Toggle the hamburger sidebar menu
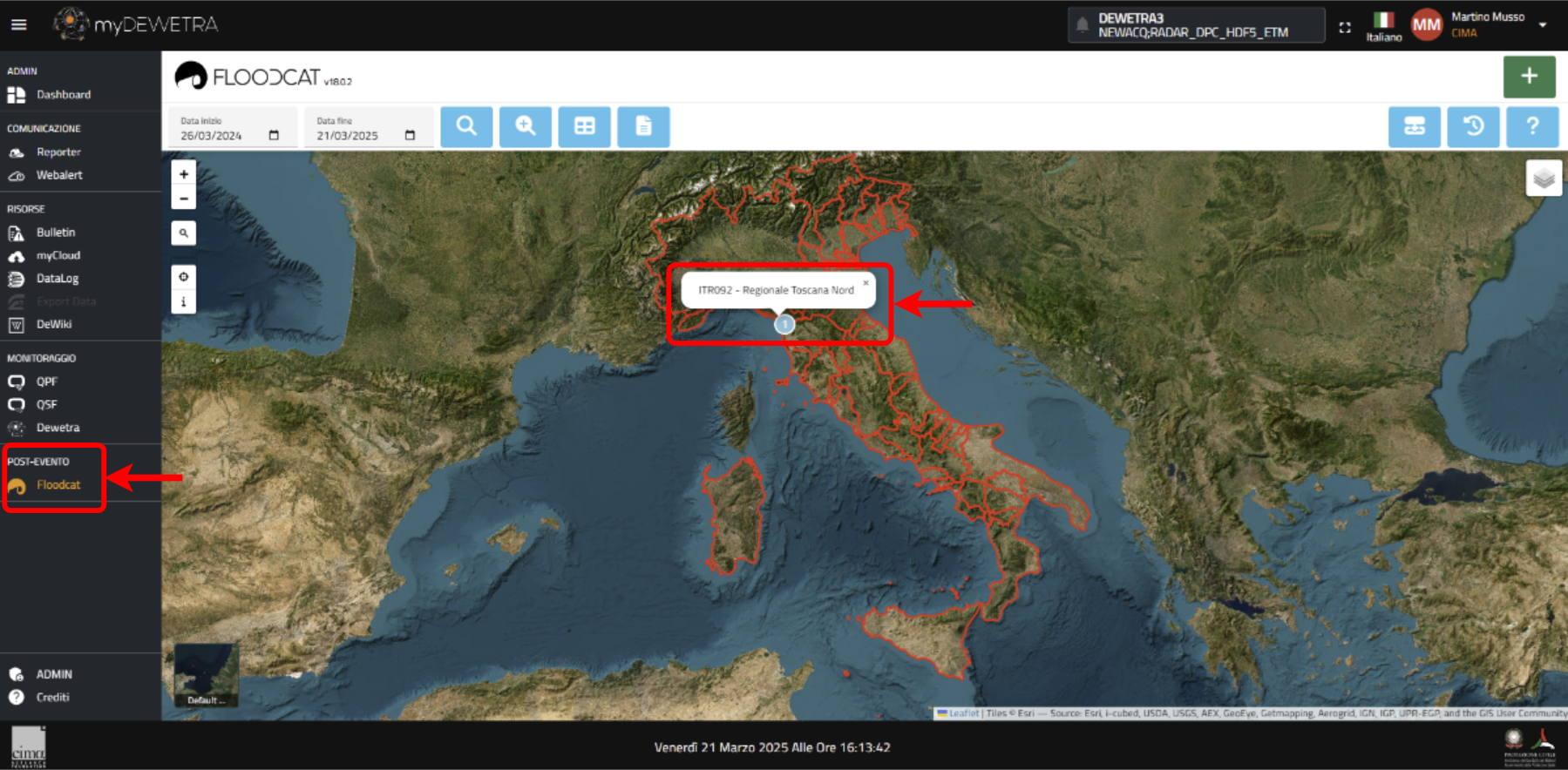Screen dimensions: 1568x770 pos(19,24)
